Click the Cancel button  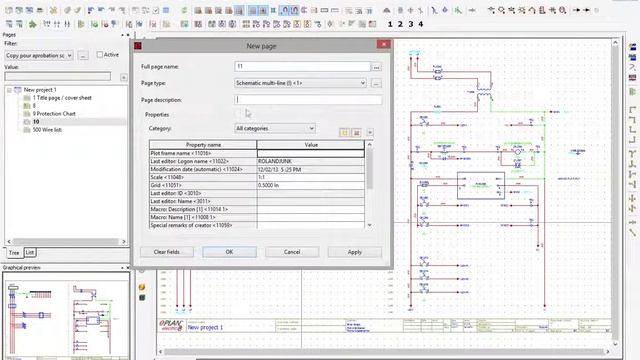[x=292, y=252]
